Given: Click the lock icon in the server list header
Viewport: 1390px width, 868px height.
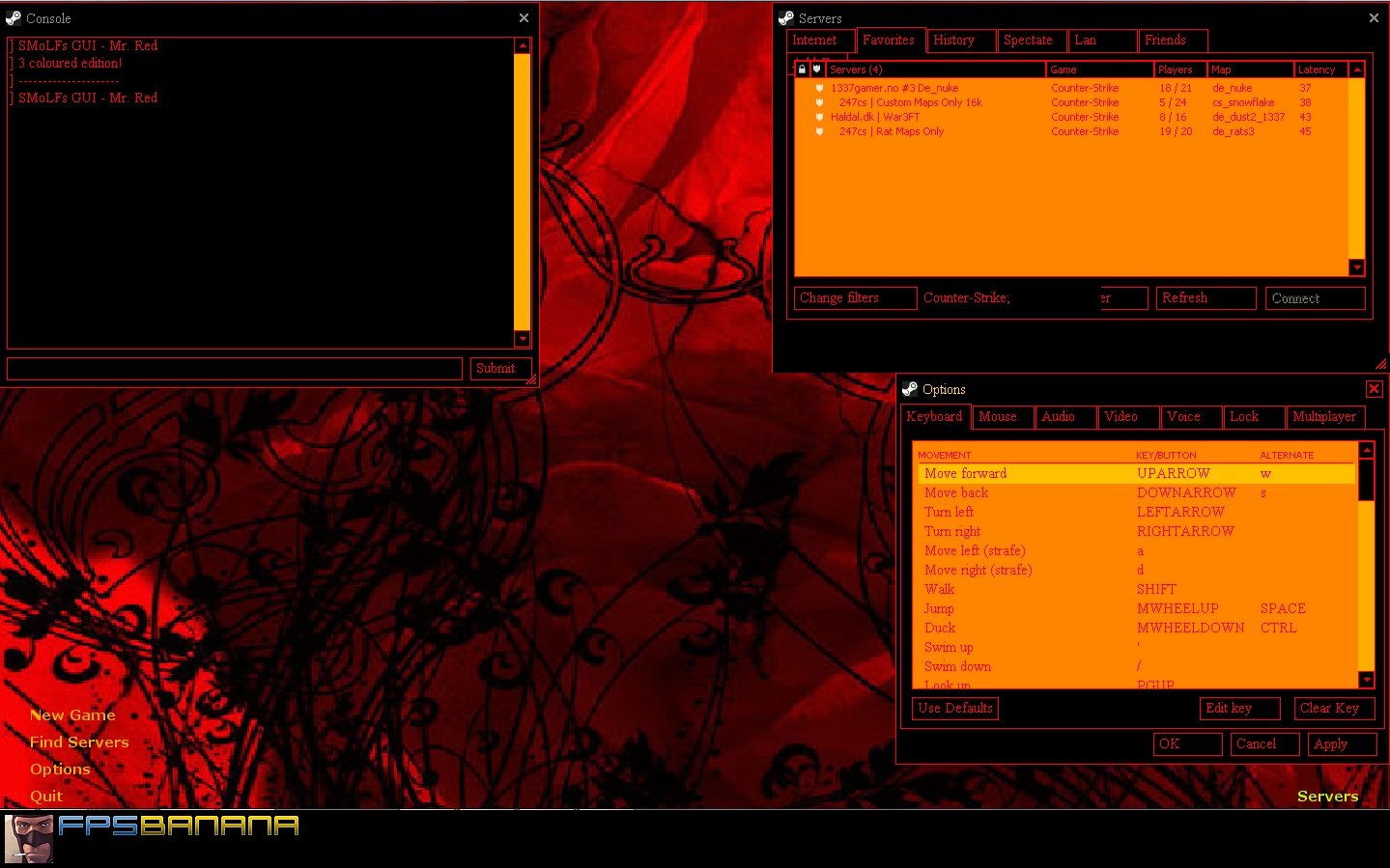Looking at the screenshot, I should [801, 69].
